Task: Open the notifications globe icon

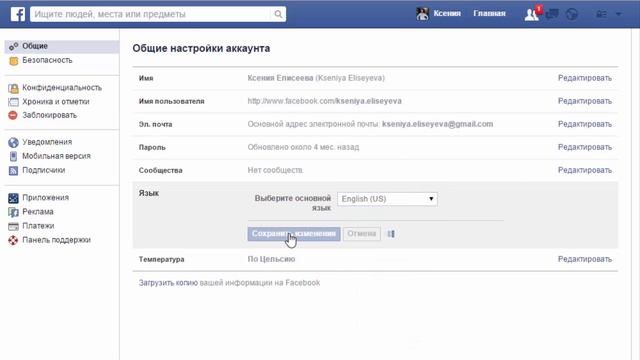Action: 572,14
